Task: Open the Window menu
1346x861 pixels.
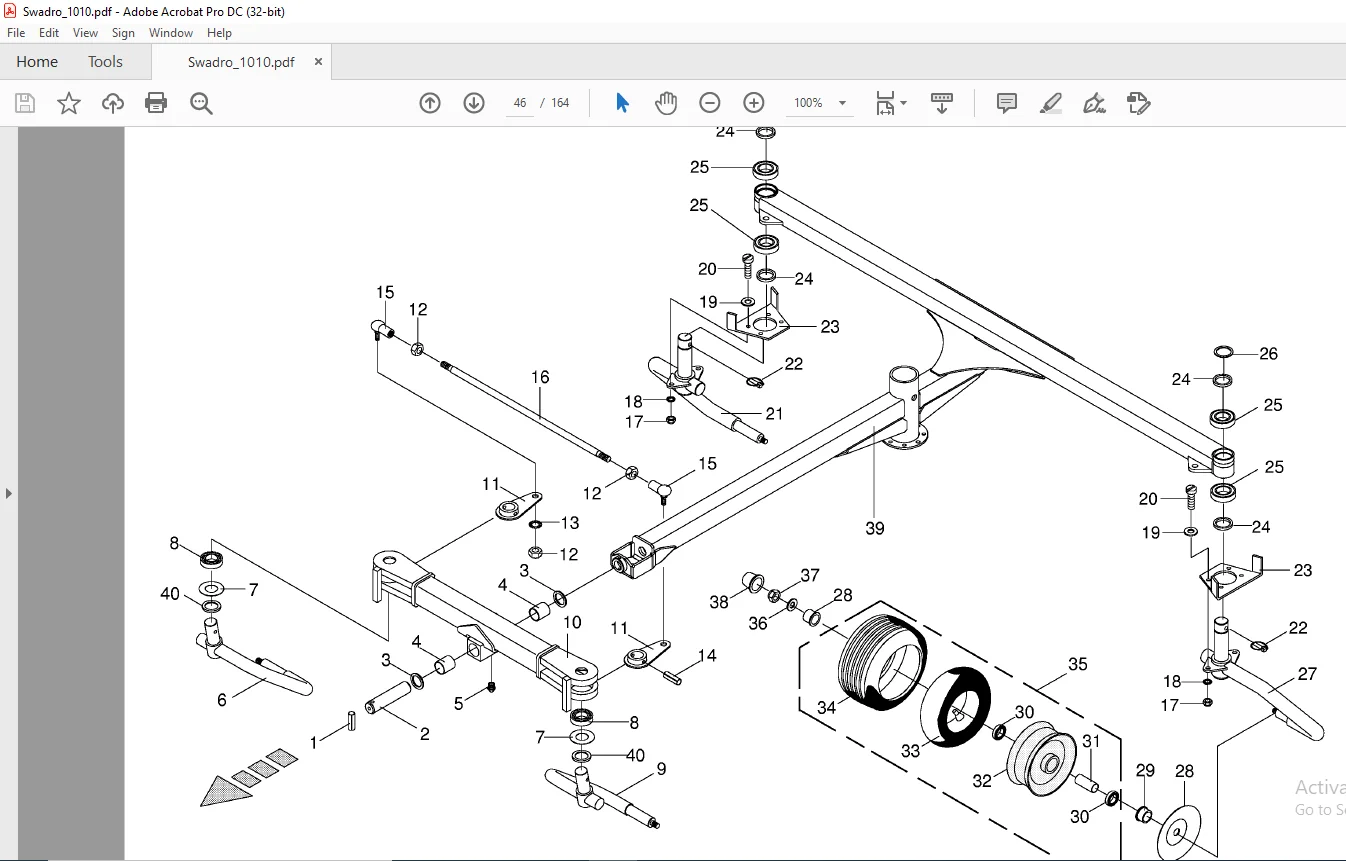Action: pos(171,33)
